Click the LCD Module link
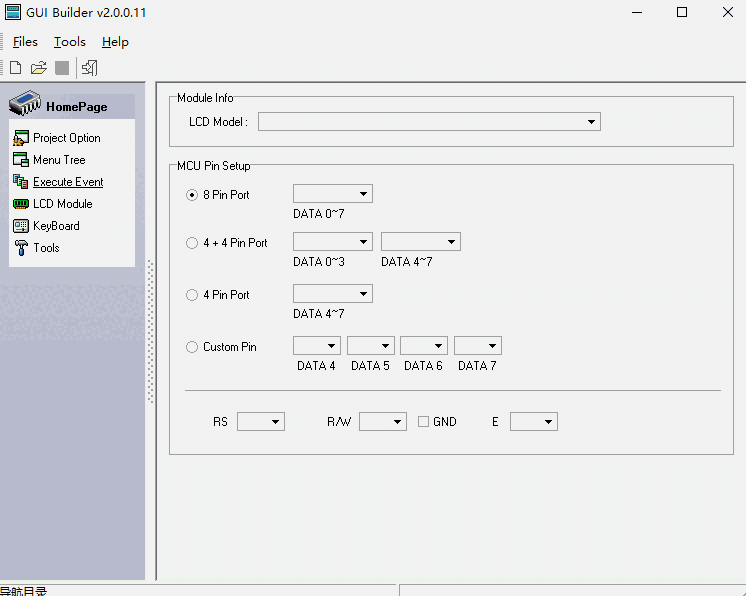This screenshot has height=596, width=746. 62,204
